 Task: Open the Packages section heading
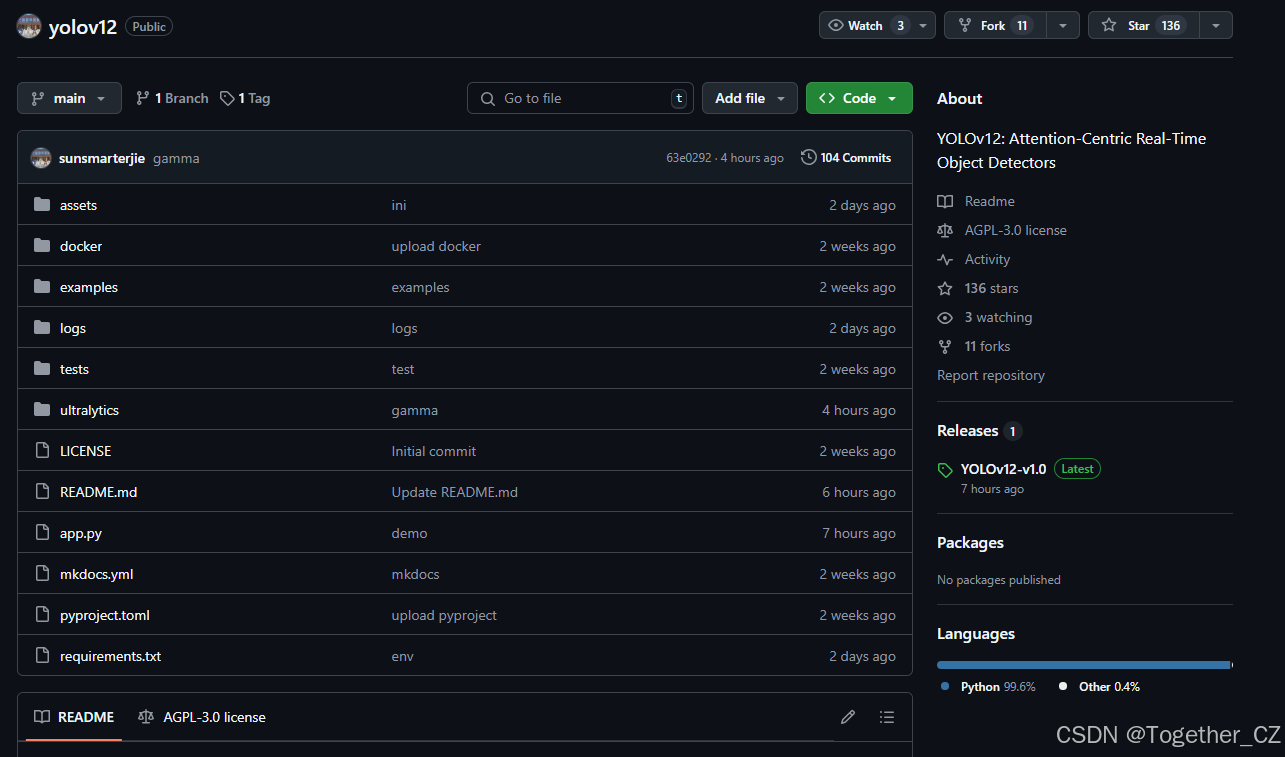970,543
